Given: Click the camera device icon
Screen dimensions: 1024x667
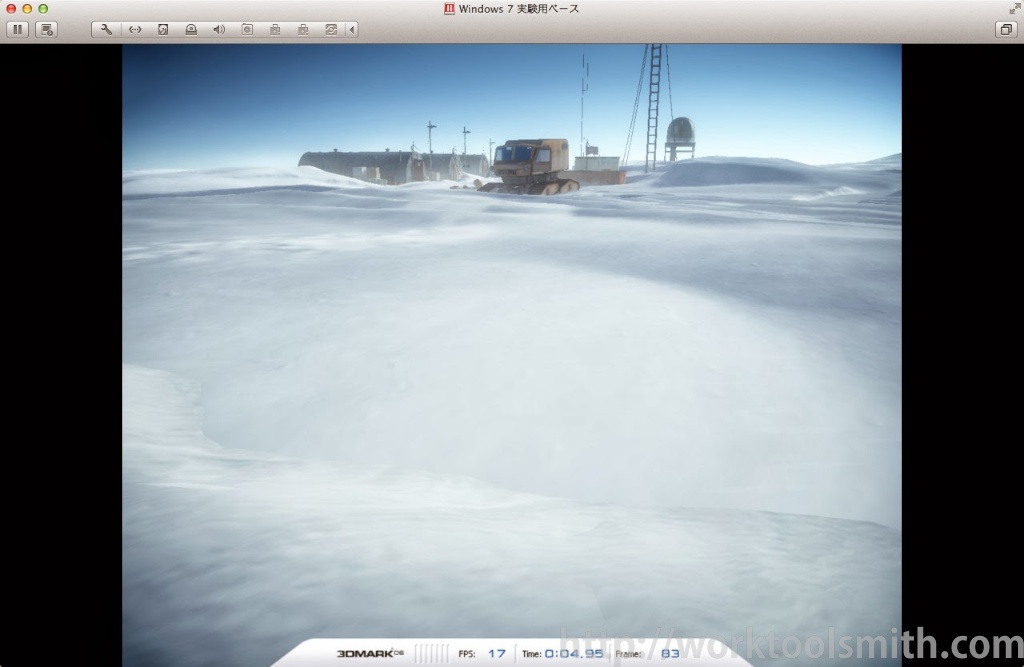Looking at the screenshot, I should click(x=247, y=29).
